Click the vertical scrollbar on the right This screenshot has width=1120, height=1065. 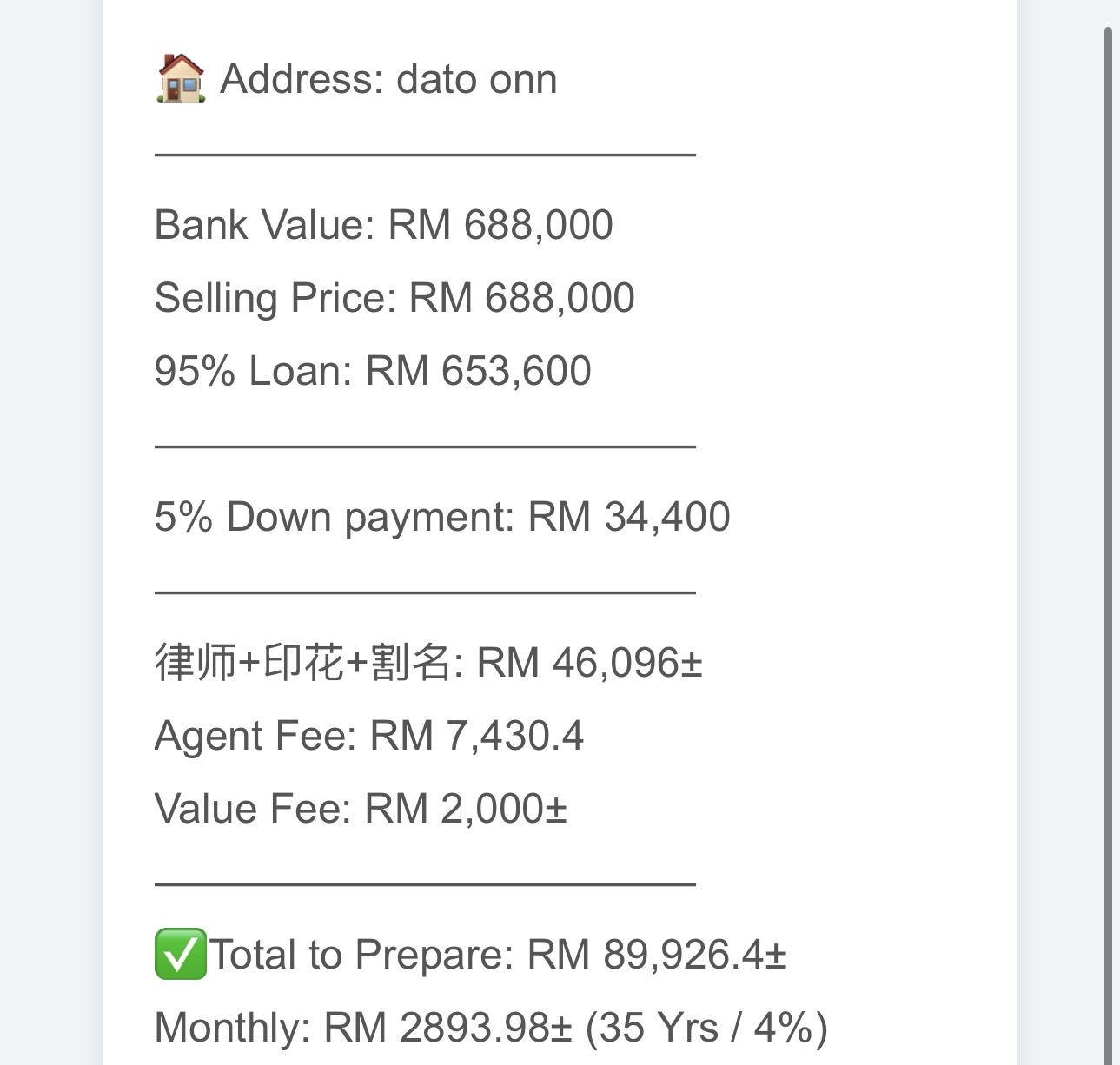click(1108, 521)
